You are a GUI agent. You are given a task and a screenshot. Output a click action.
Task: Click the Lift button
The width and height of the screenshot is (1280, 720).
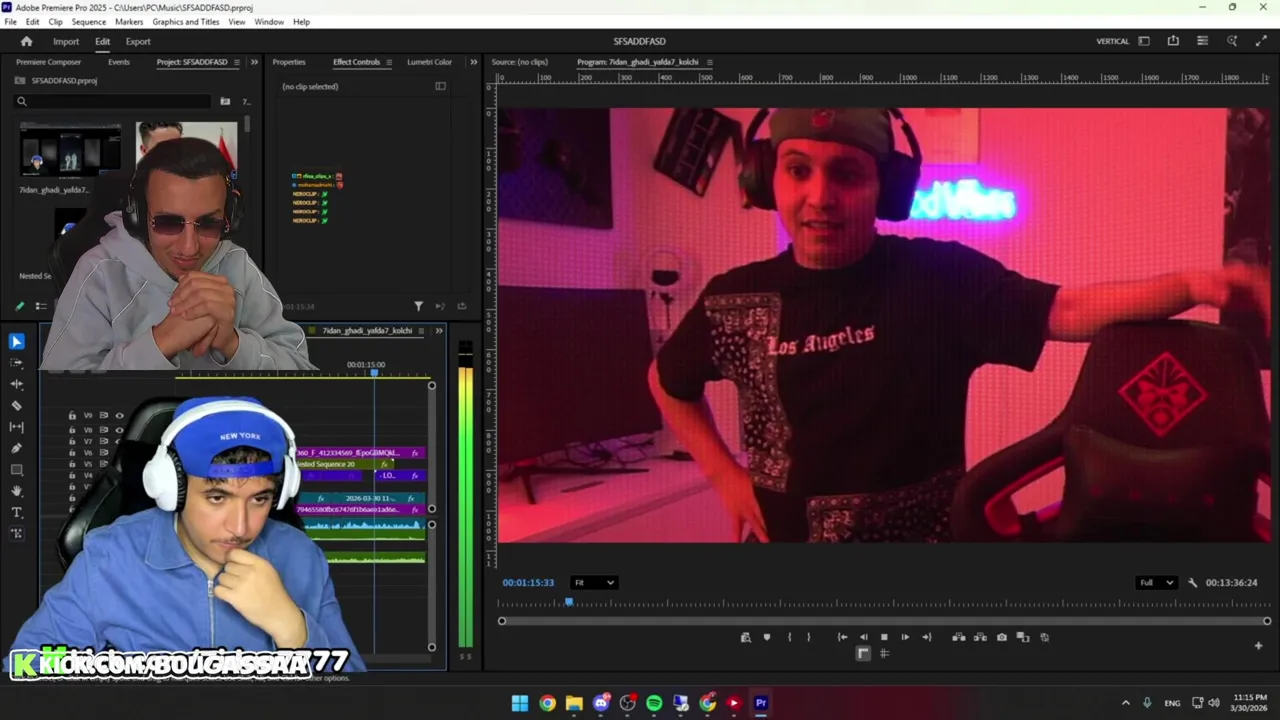pyautogui.click(x=959, y=637)
